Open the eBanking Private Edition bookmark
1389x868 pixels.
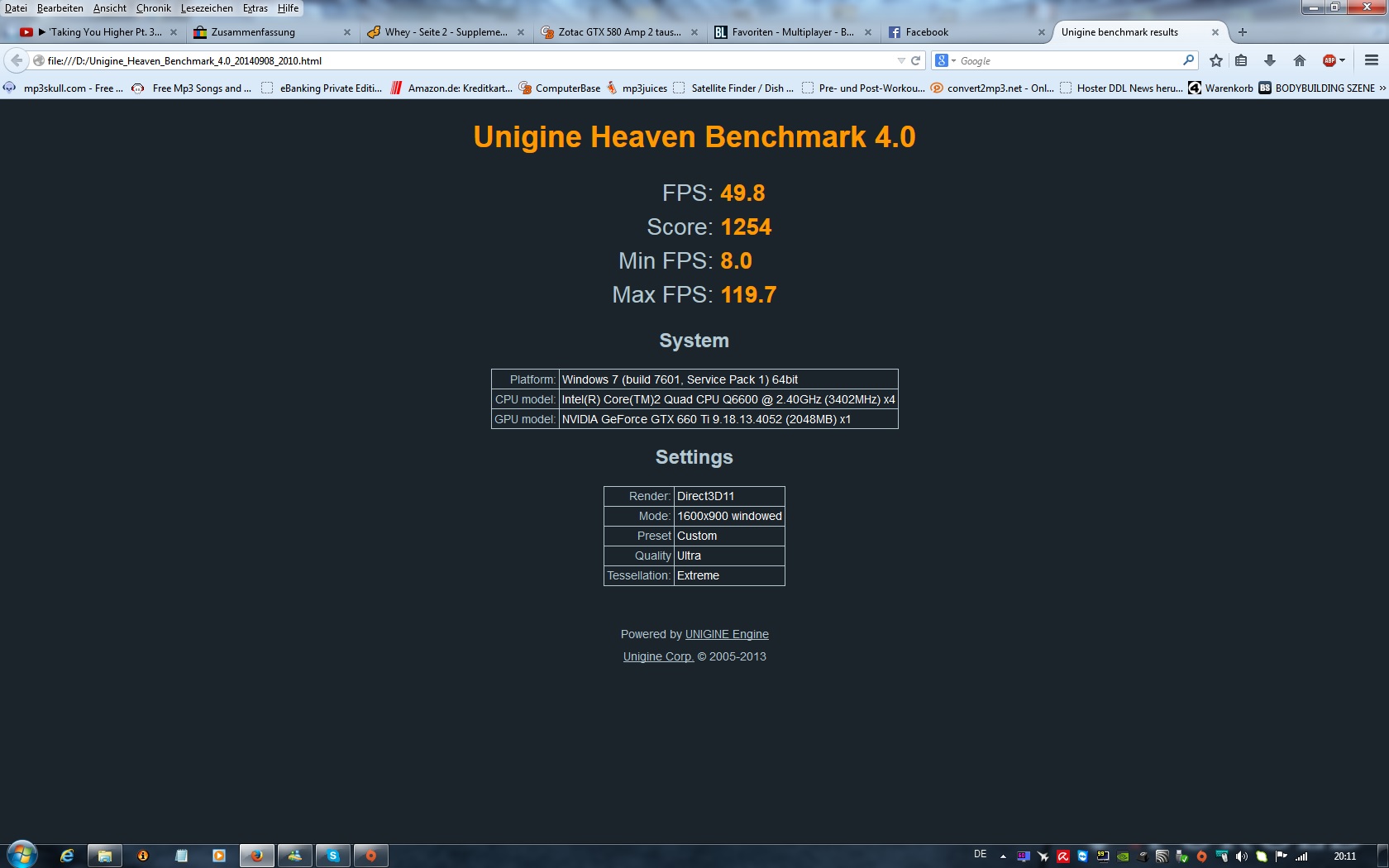tap(322, 88)
